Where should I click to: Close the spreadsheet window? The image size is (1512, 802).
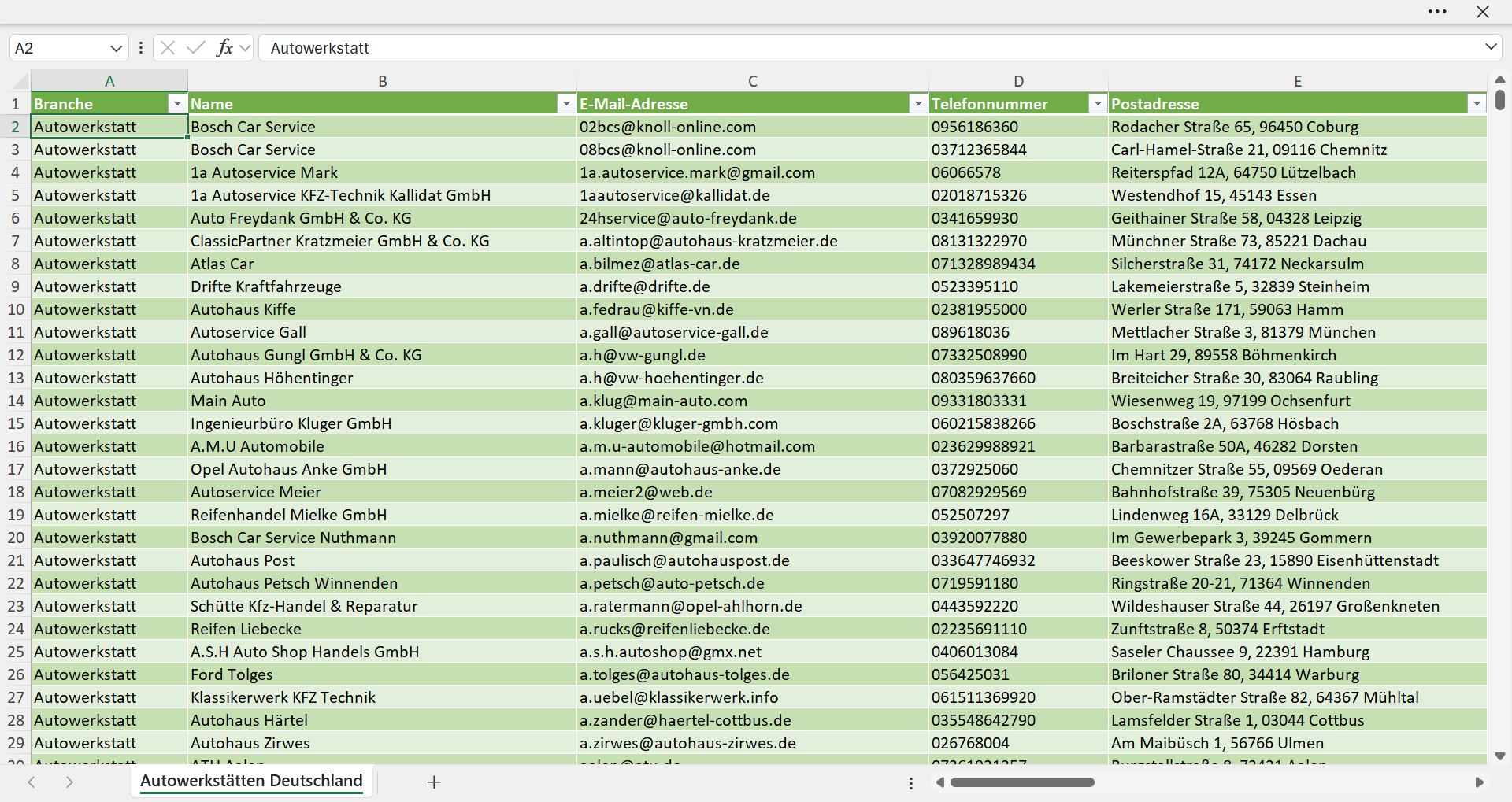click(1483, 12)
